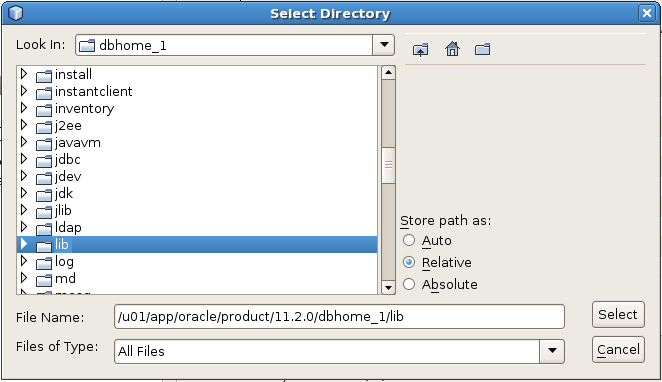Click the log folder icon
Viewport: 662px width, 382px height.
43,263
